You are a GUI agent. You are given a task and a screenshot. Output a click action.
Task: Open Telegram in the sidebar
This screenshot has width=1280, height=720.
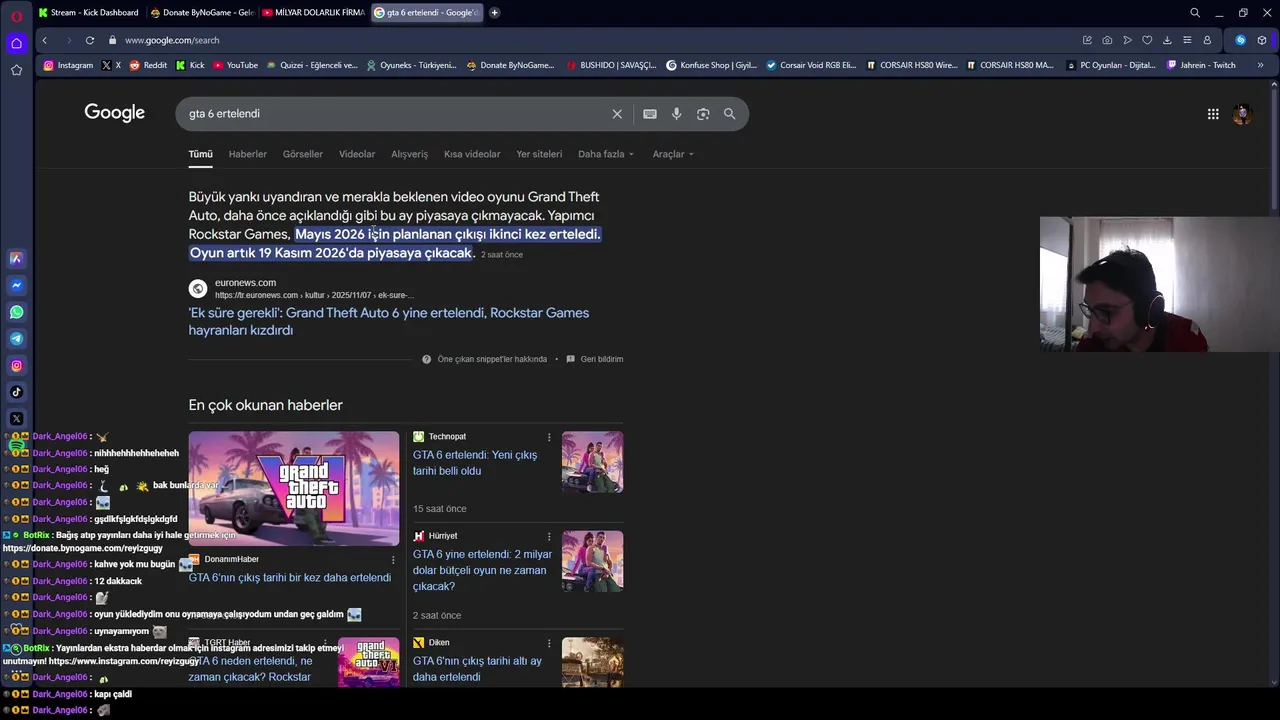click(x=16, y=339)
